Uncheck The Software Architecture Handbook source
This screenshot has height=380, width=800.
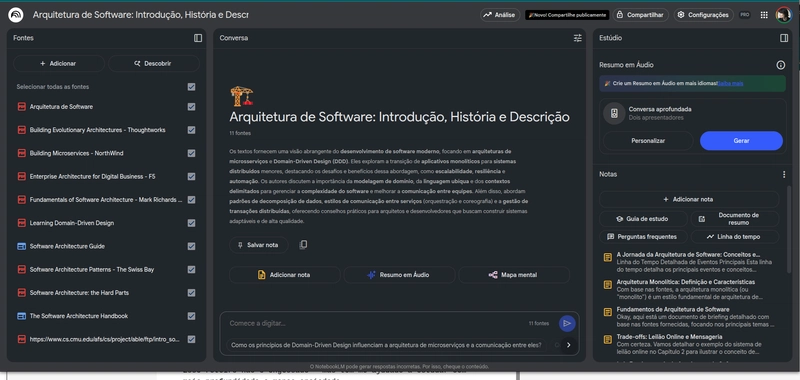coord(191,316)
